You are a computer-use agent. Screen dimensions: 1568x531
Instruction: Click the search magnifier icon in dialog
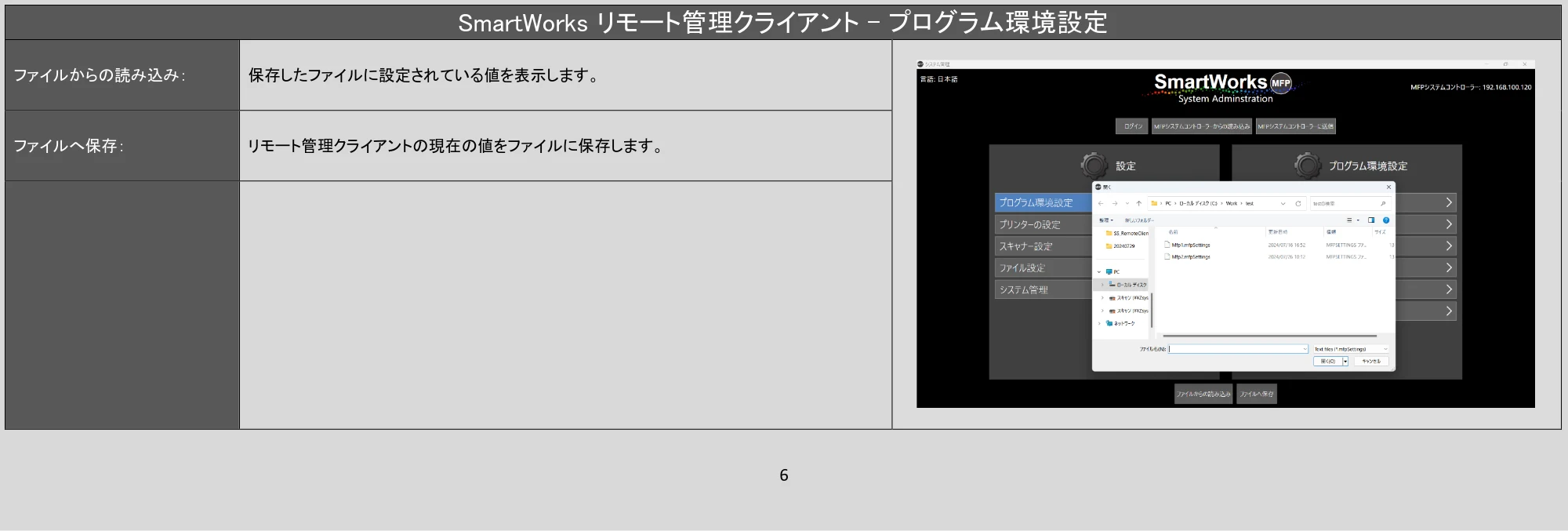[1383, 203]
